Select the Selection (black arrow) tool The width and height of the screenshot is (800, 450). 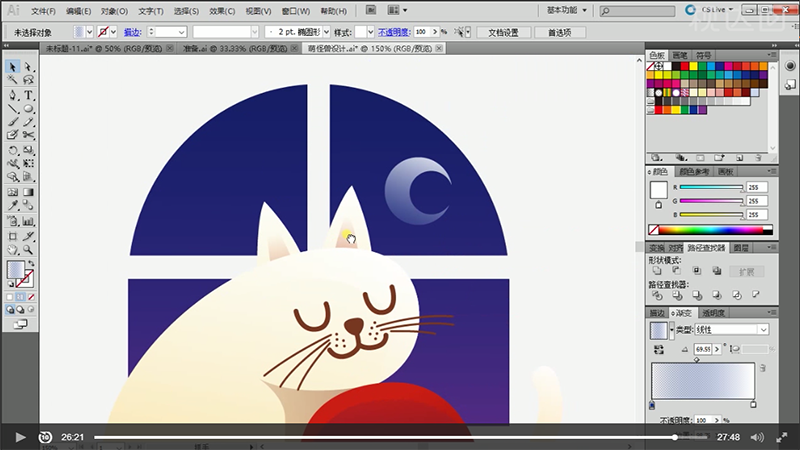click(x=13, y=67)
